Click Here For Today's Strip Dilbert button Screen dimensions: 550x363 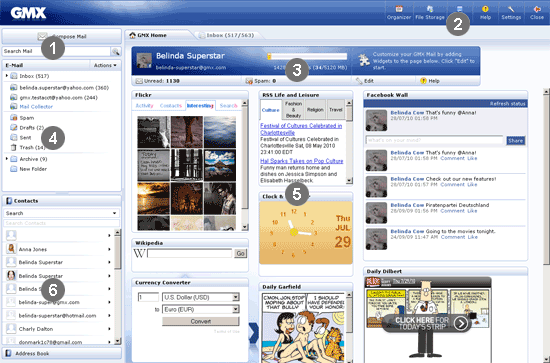click(x=427, y=323)
